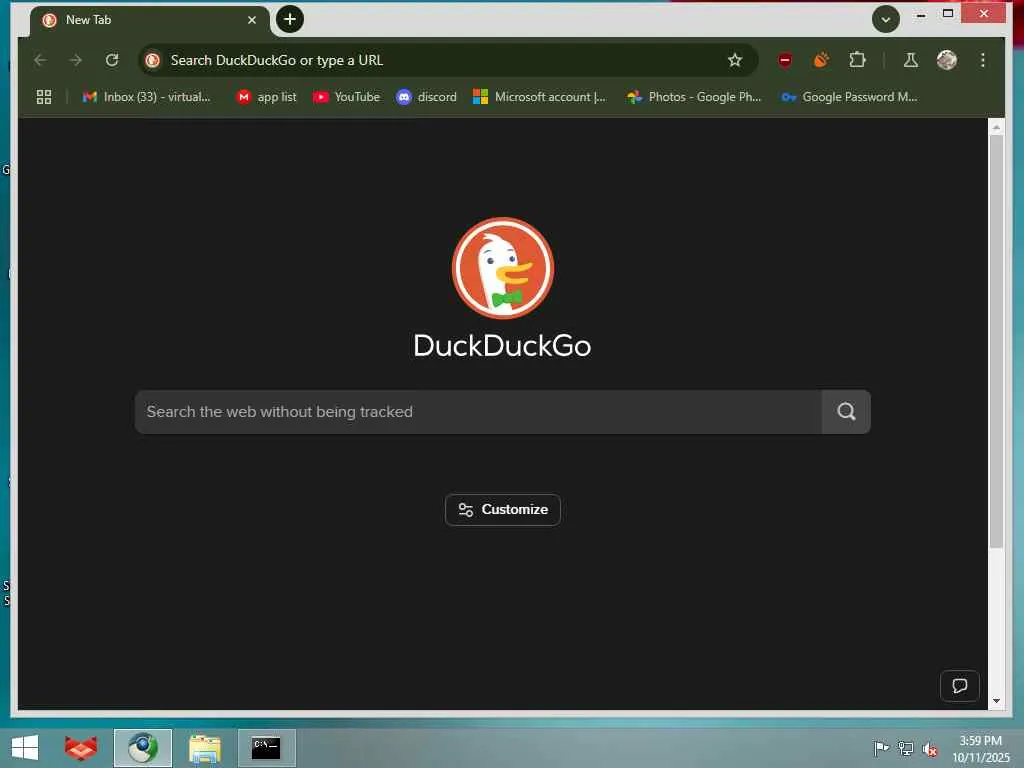Close the New Tab tab
This screenshot has width=1024, height=768.
coord(251,20)
